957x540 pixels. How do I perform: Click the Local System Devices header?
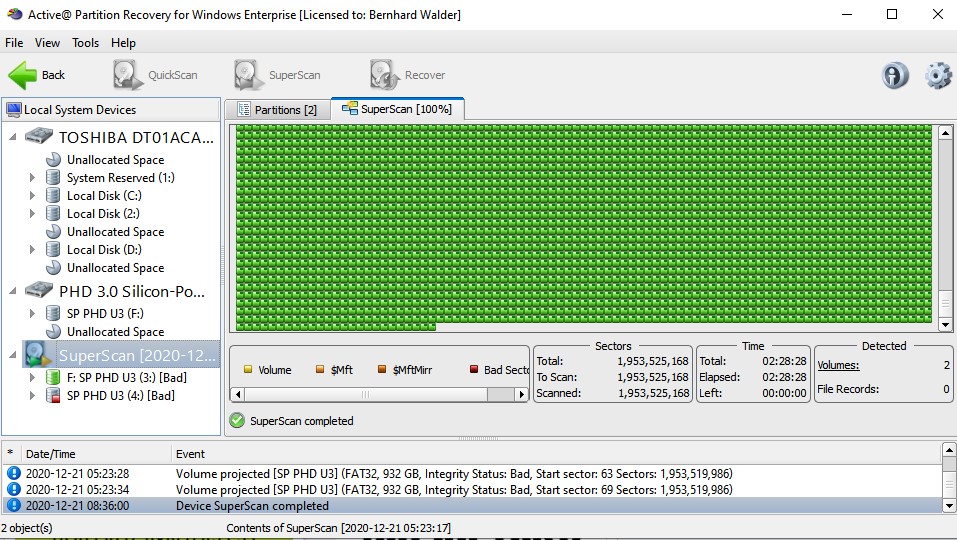click(110, 110)
